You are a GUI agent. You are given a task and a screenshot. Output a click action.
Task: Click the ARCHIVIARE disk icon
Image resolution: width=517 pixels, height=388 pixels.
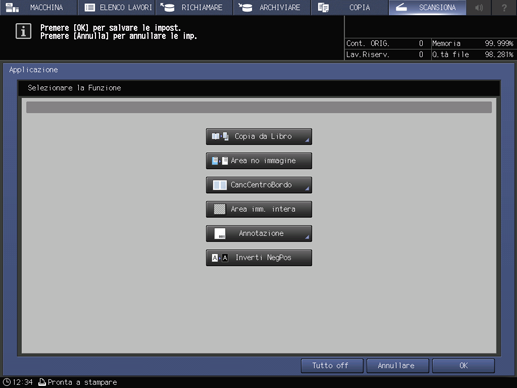click(x=245, y=7)
